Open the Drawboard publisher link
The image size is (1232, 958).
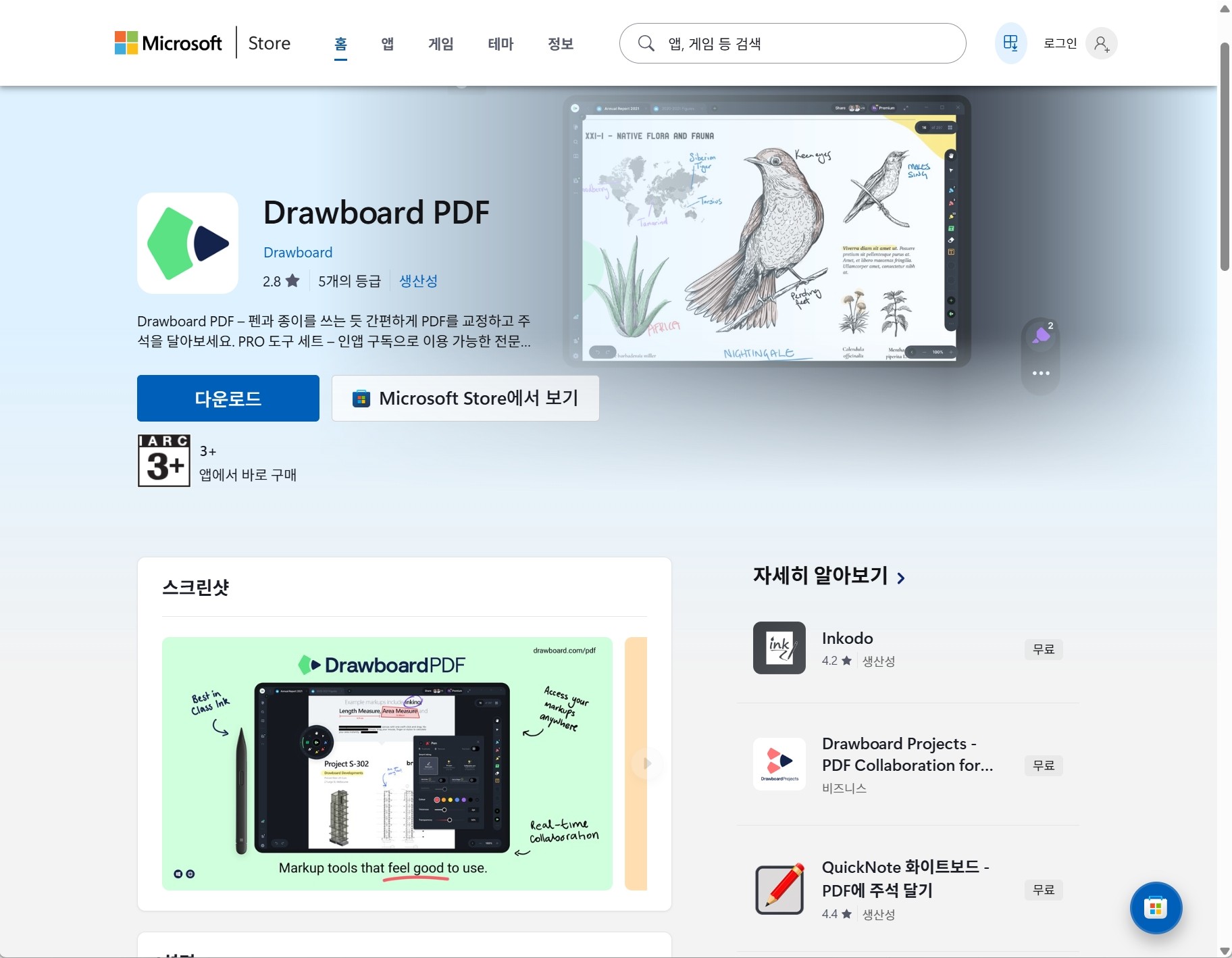(298, 252)
